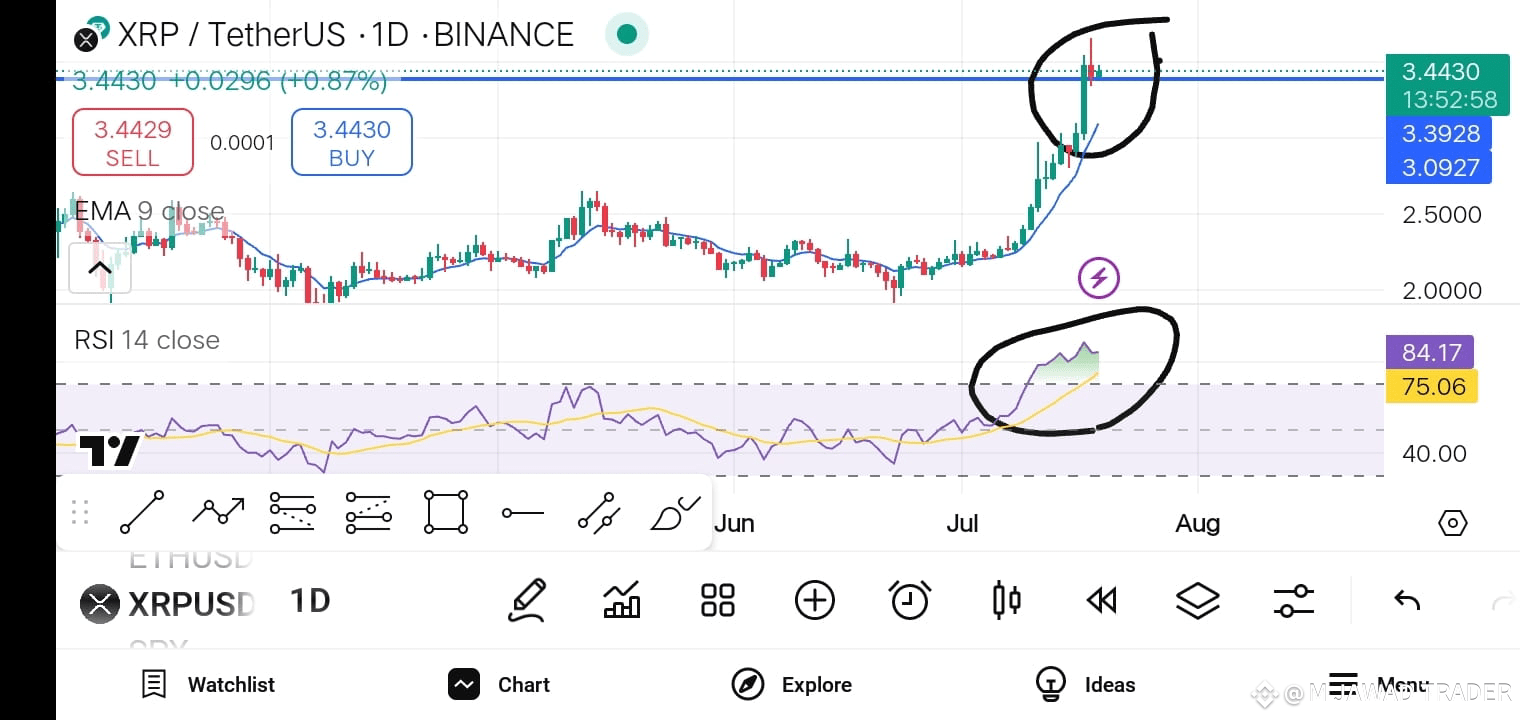
Task: Select the brush drawing tool
Action: (x=676, y=513)
